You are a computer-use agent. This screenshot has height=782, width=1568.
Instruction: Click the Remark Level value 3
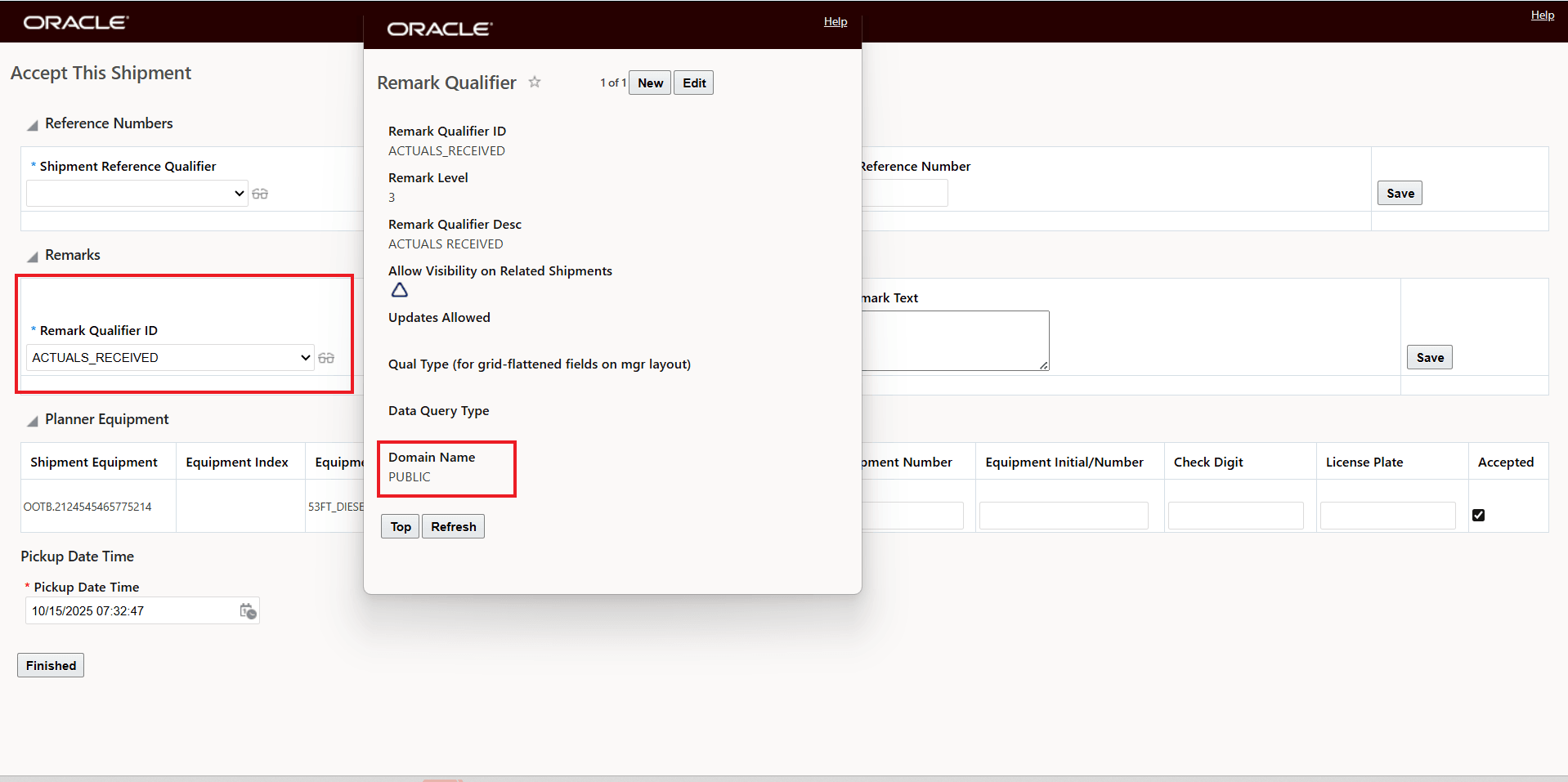pyautogui.click(x=392, y=198)
